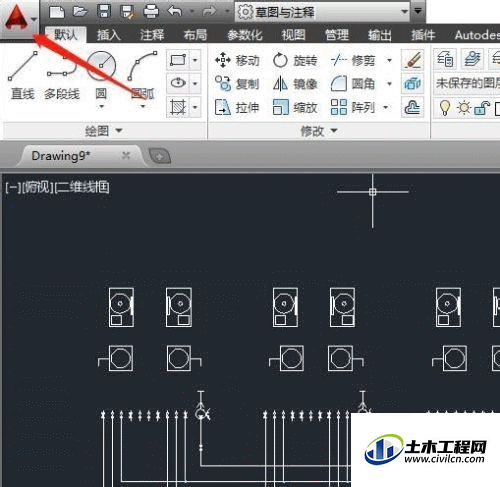Click the Hatch draw icon
Viewport: 500px width, 487px height.
point(178,107)
